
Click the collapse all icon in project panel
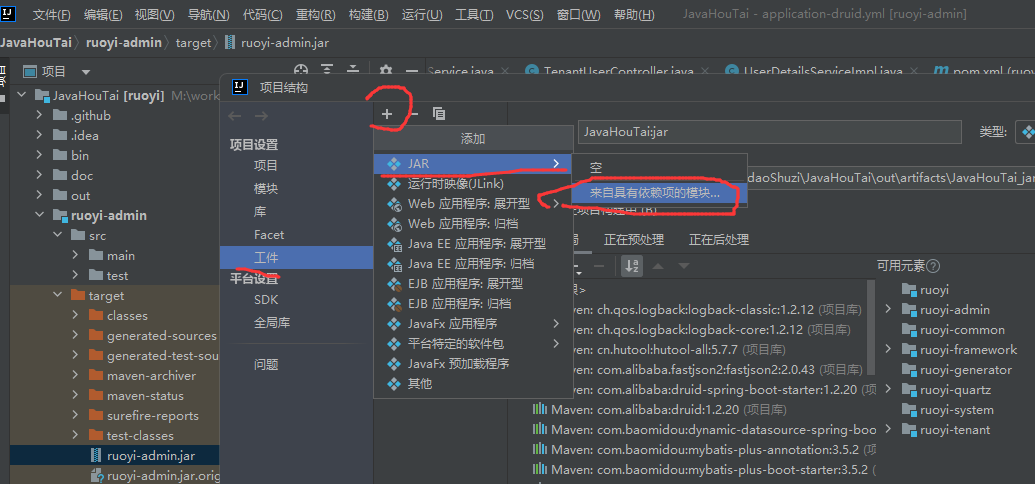tap(353, 71)
